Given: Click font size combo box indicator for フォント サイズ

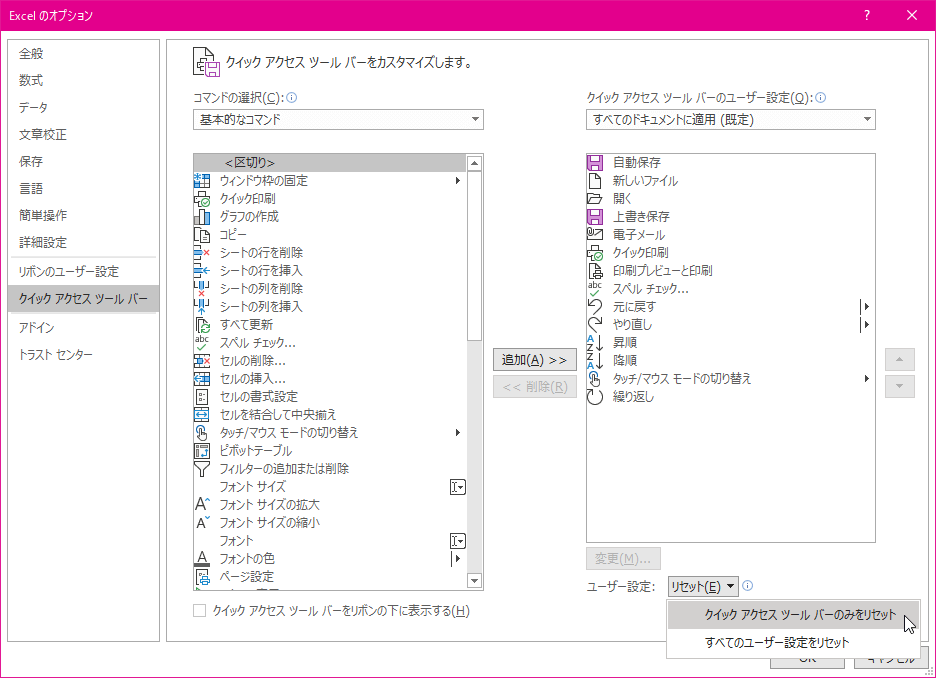Looking at the screenshot, I should tap(458, 487).
